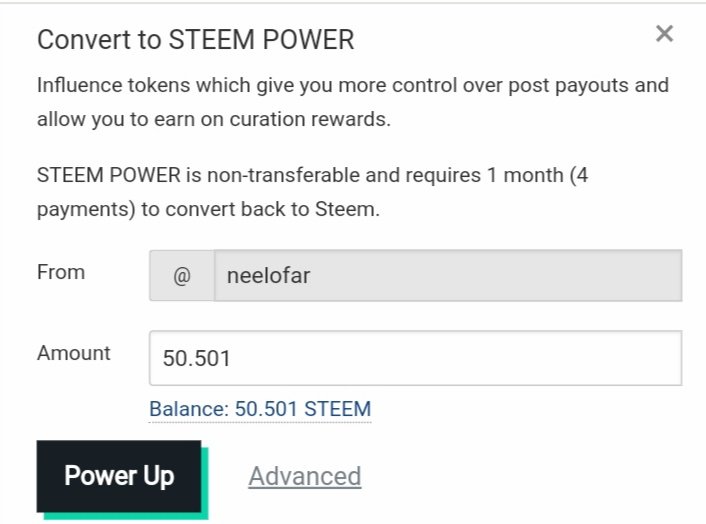This screenshot has height=524, width=706.
Task: Open the Advanced options link
Action: click(x=304, y=476)
